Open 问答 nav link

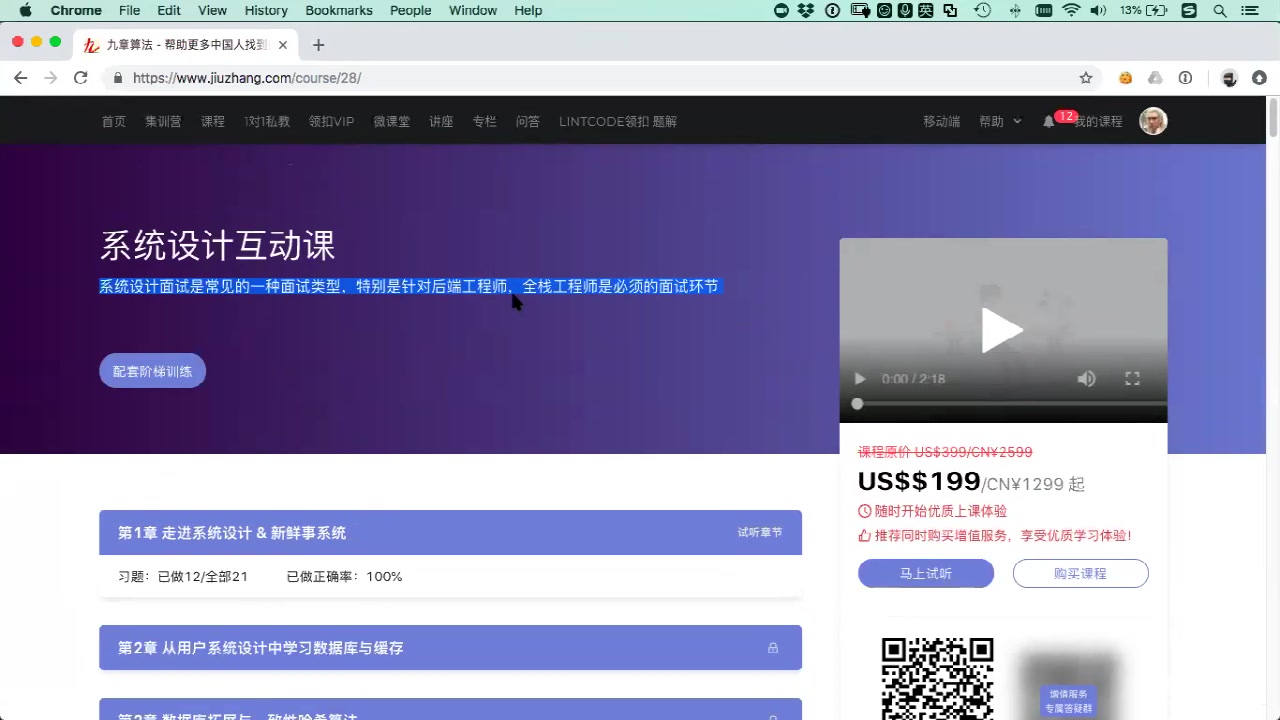pyautogui.click(x=528, y=121)
